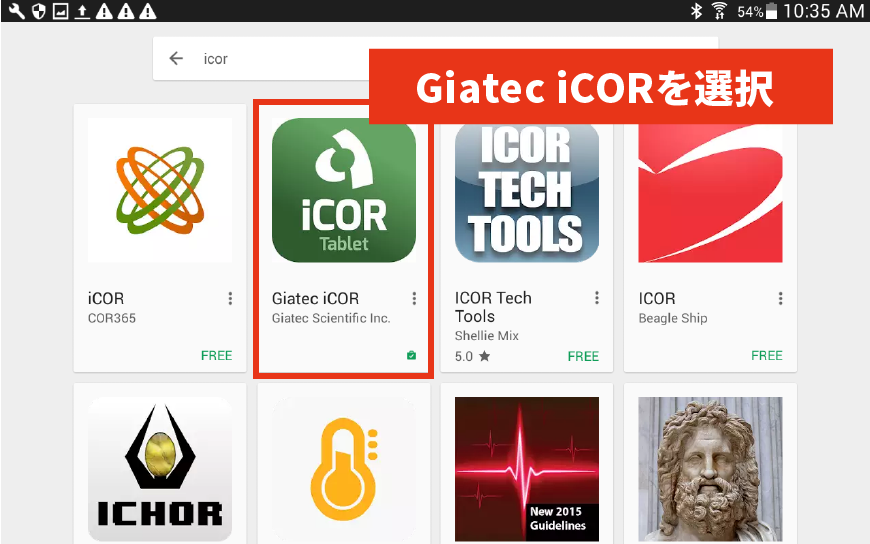
Task: Tap the first warning triangle in status bar
Action: coord(104,11)
